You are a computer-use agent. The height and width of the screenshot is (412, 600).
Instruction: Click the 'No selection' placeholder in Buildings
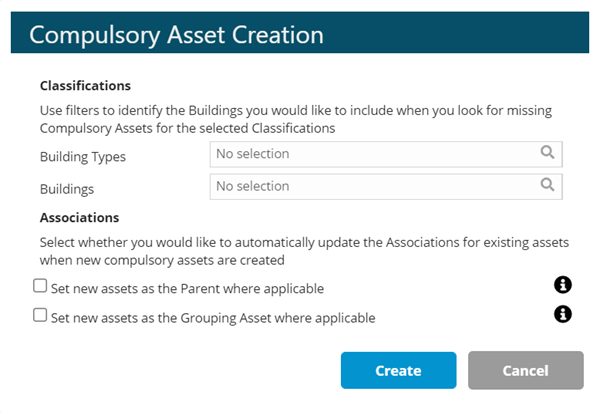(x=253, y=186)
